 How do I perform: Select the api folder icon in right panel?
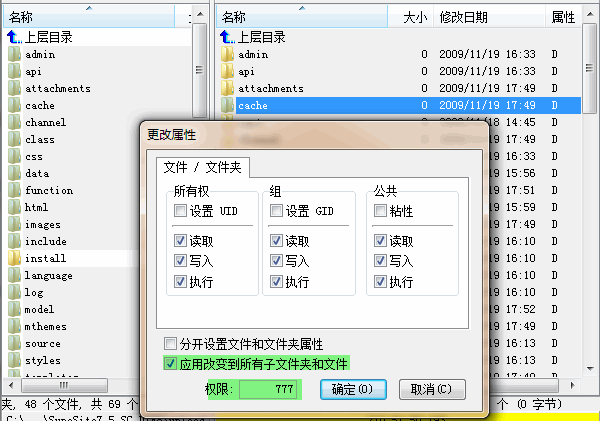coord(227,71)
